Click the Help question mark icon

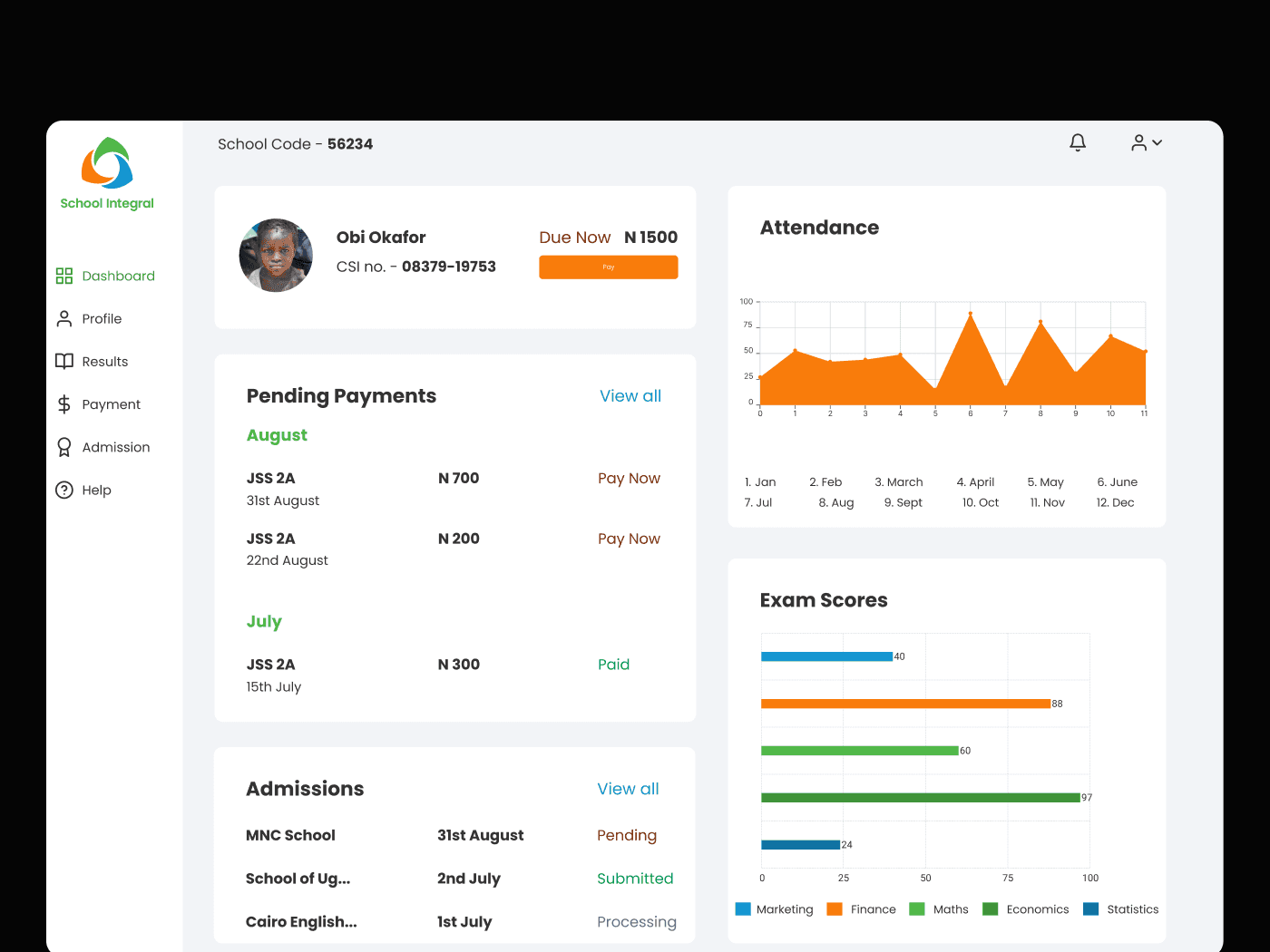tap(64, 490)
